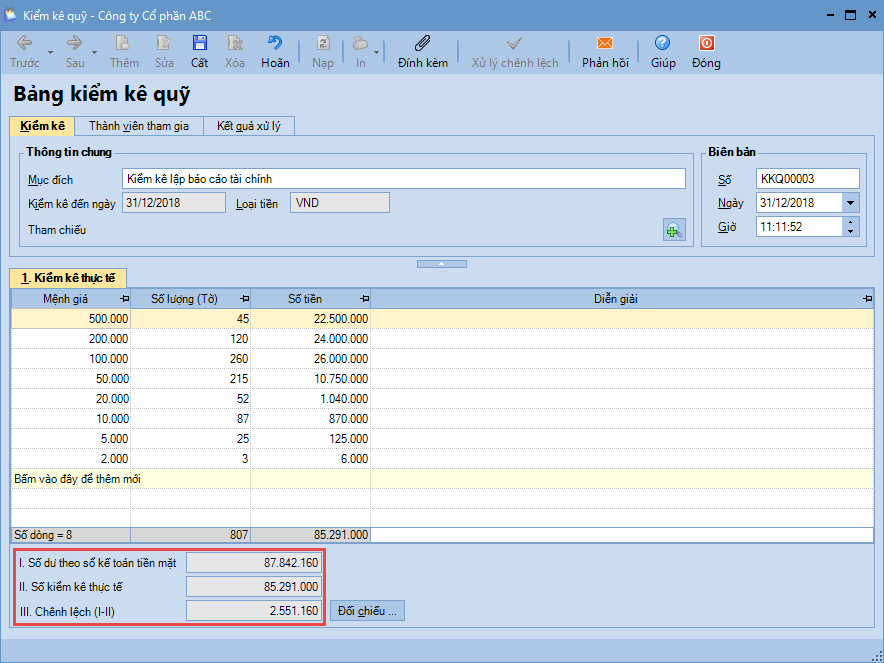Click the Cất save icon
Image resolution: width=884 pixels, height=663 pixels.
(x=200, y=44)
